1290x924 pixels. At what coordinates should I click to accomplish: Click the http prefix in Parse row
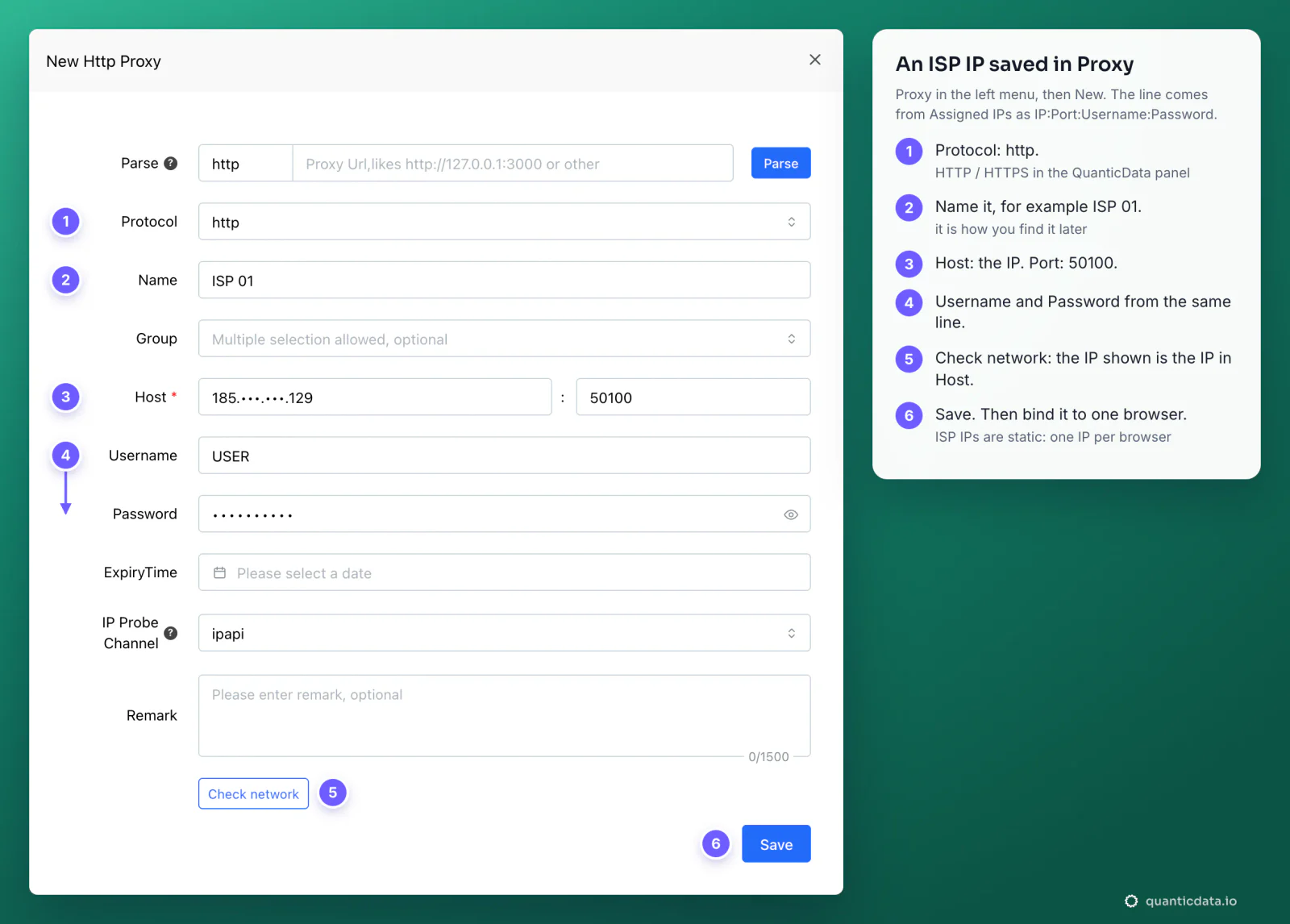tap(246, 164)
